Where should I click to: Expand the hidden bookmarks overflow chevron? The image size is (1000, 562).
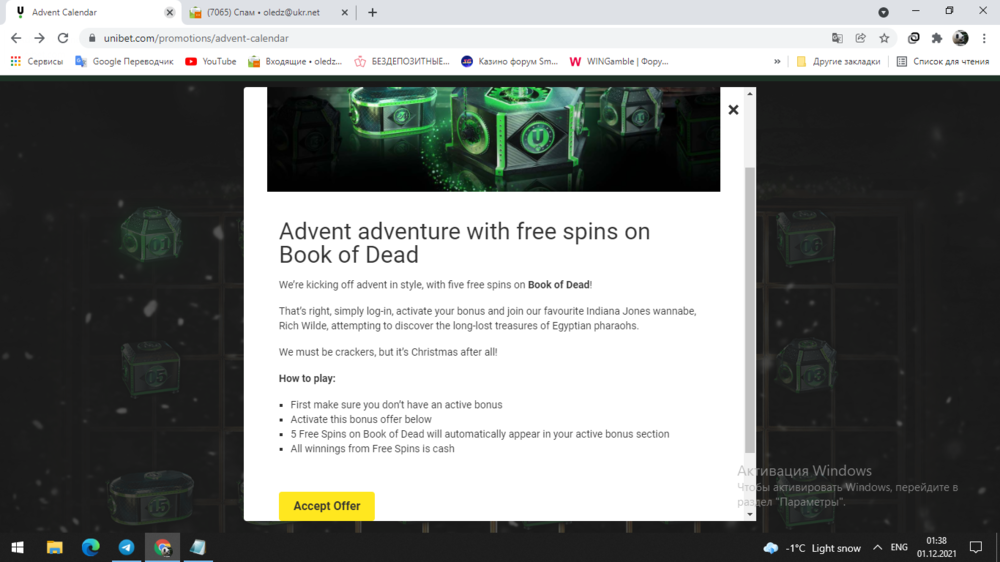point(777,61)
